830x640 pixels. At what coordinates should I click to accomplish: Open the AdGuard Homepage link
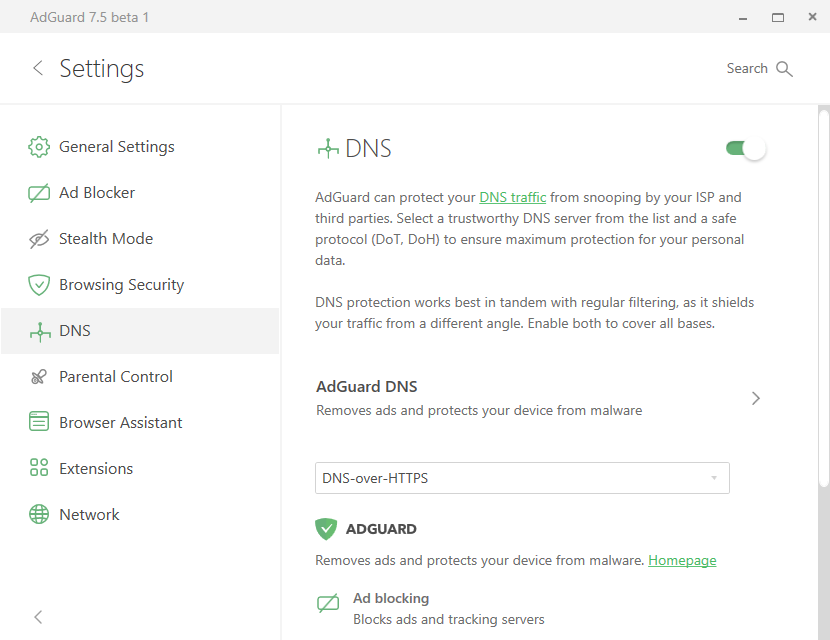[682, 560]
